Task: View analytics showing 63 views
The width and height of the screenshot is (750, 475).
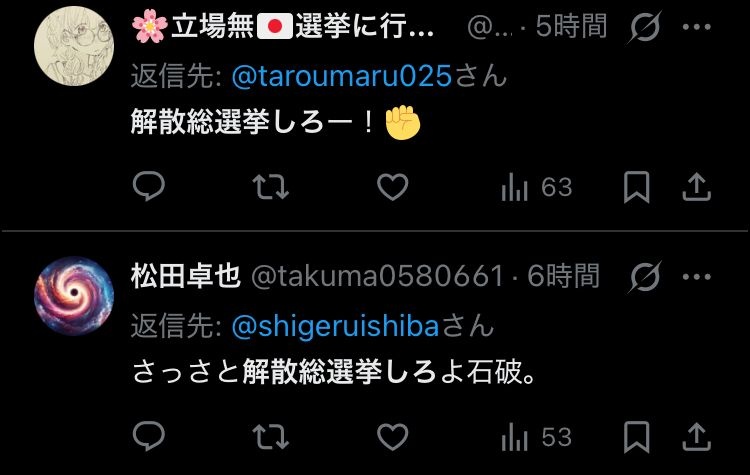Action: [x=536, y=187]
